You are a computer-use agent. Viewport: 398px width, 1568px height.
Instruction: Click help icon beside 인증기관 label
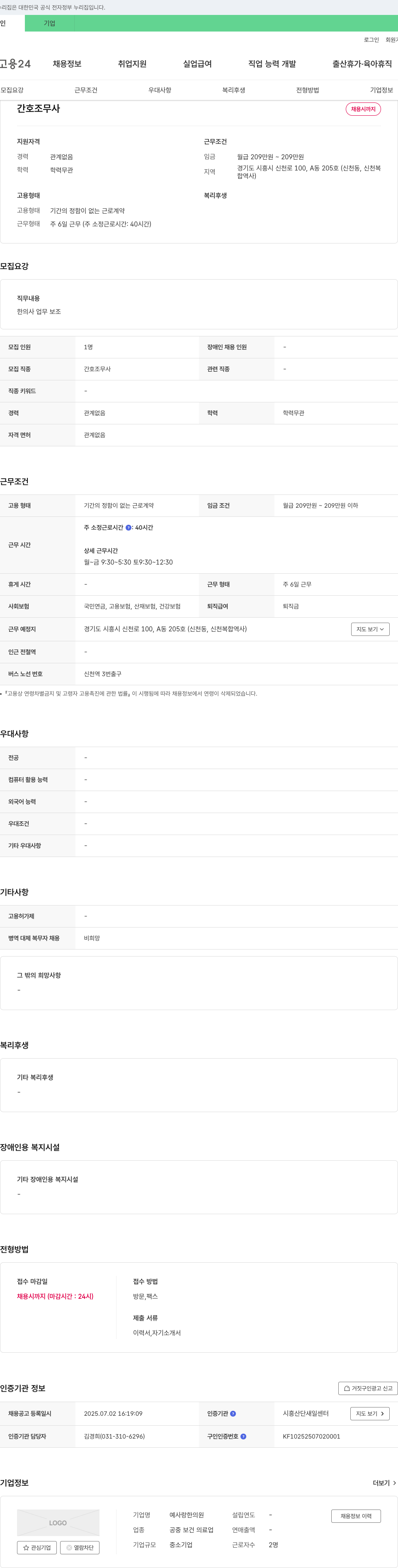coord(233,1414)
